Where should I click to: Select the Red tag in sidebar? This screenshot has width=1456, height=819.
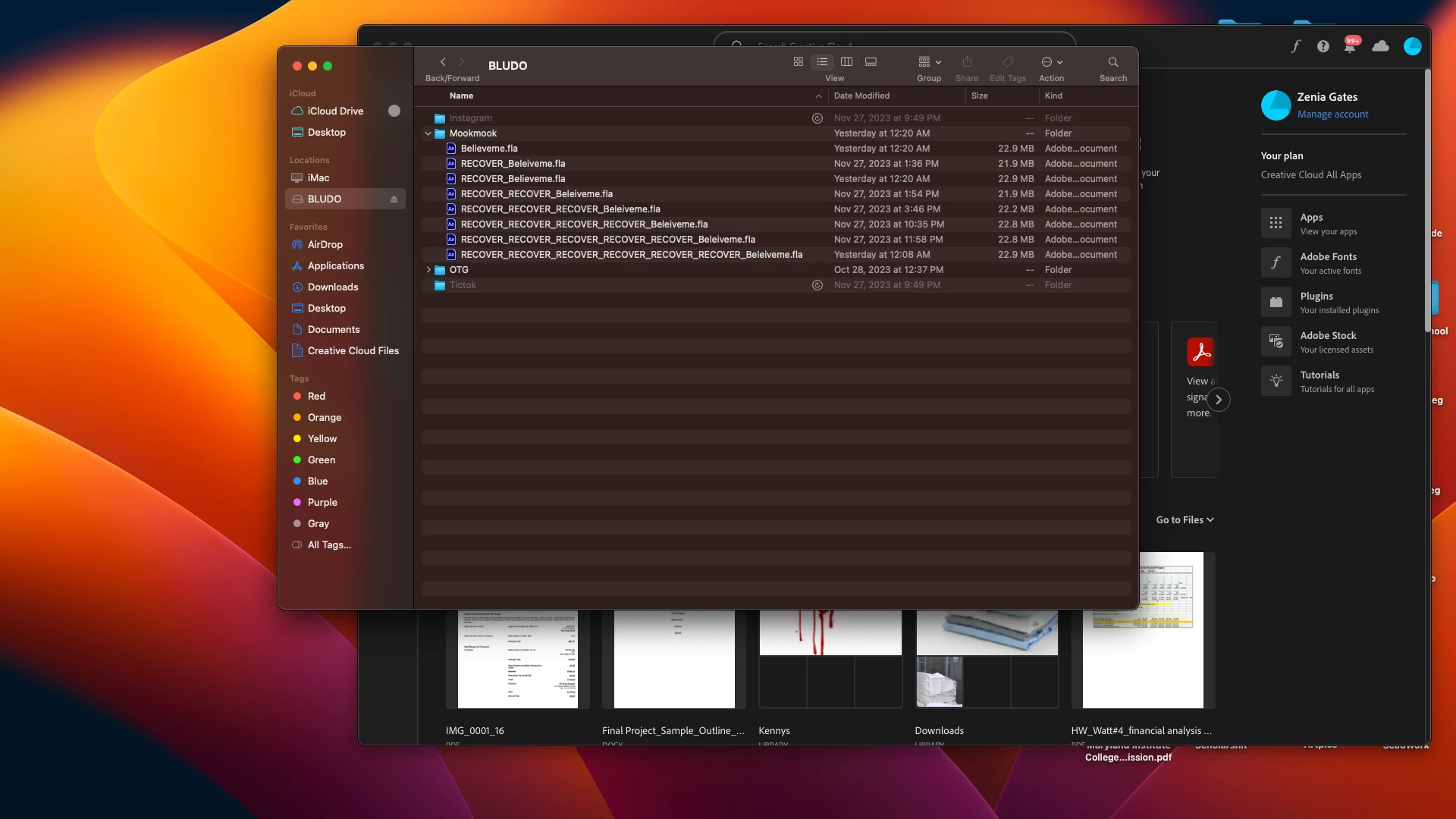coord(316,397)
